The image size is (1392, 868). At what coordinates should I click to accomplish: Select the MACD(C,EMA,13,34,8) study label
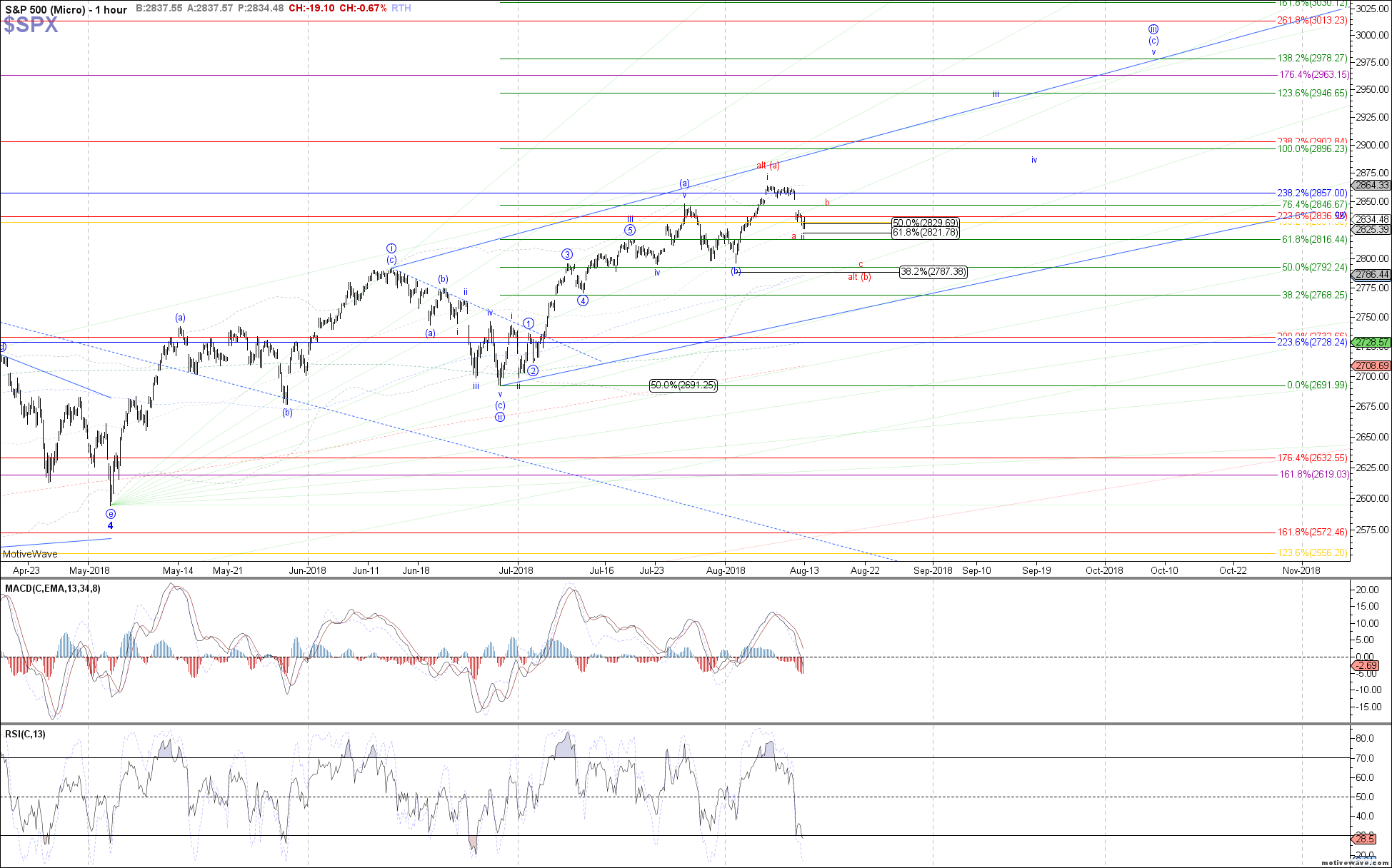pyautogui.click(x=52, y=588)
